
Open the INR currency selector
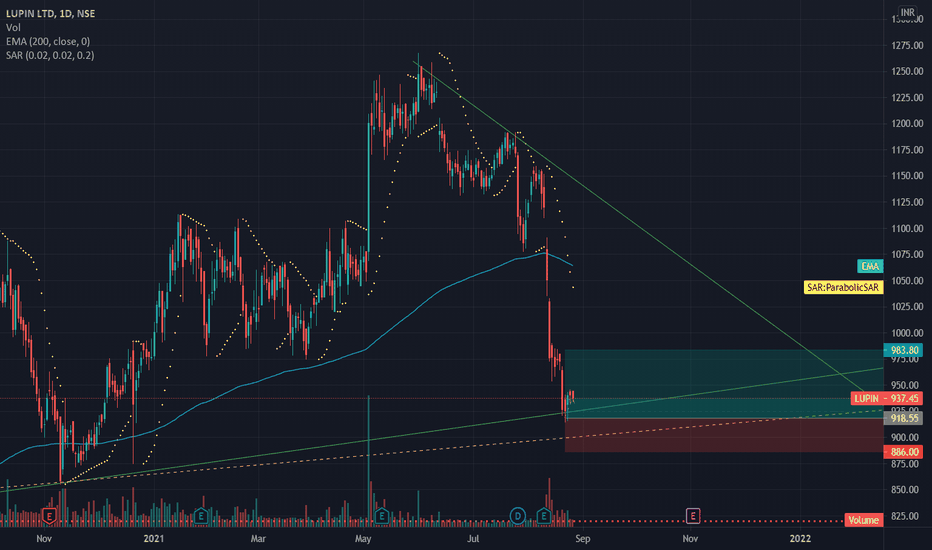[907, 12]
